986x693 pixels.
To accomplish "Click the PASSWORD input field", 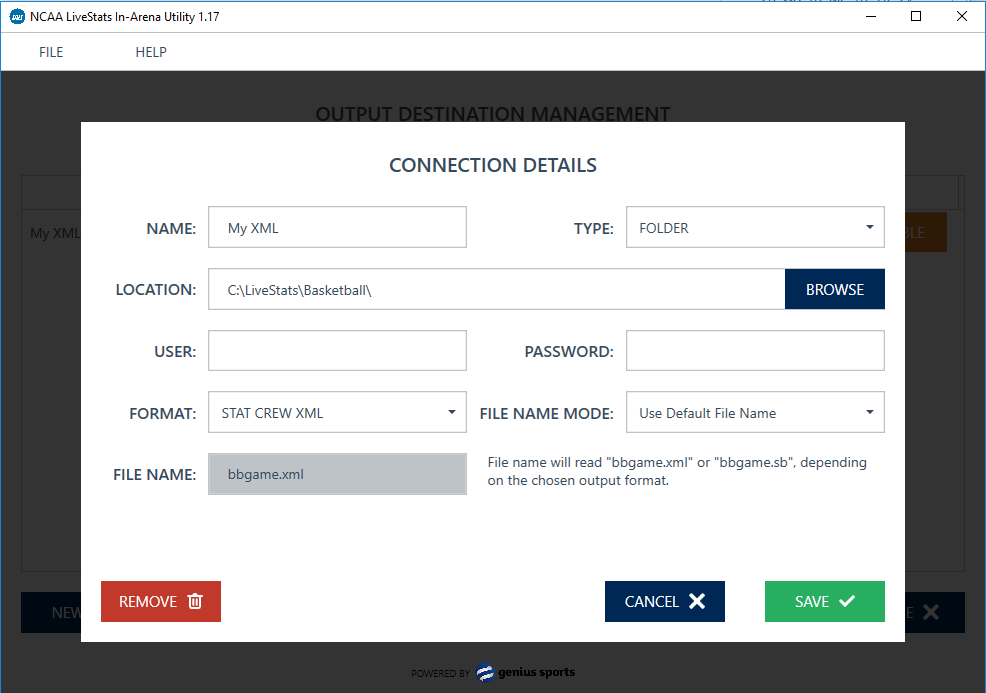I will click(x=755, y=350).
